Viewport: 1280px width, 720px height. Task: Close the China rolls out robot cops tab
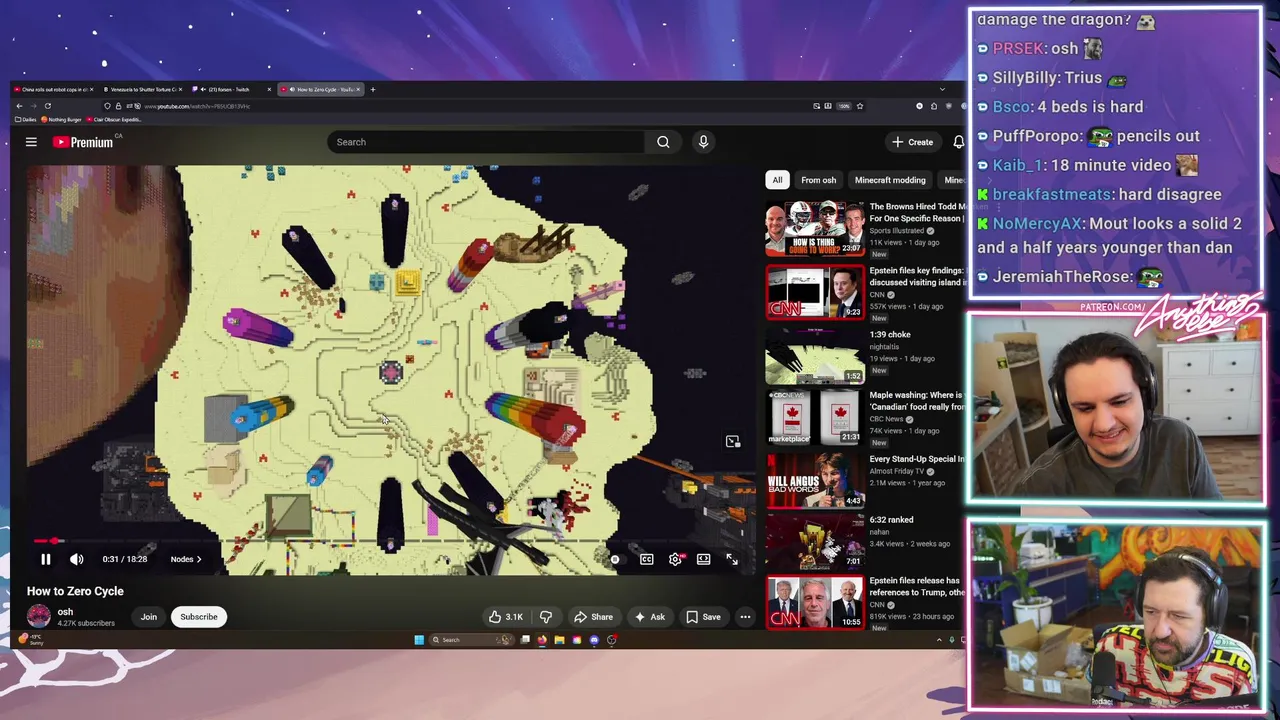point(92,89)
